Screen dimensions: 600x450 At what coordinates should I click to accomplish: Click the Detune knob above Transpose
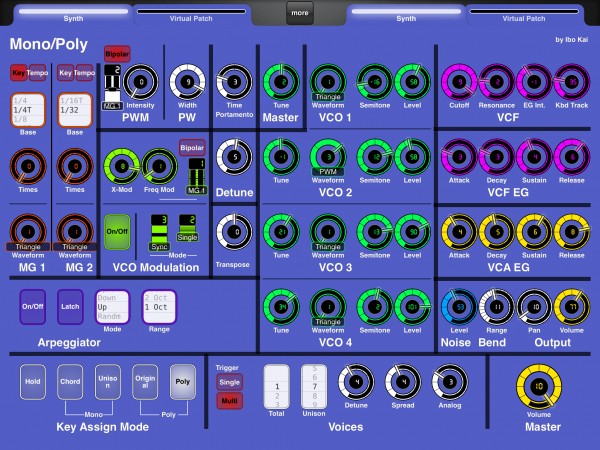click(x=234, y=157)
